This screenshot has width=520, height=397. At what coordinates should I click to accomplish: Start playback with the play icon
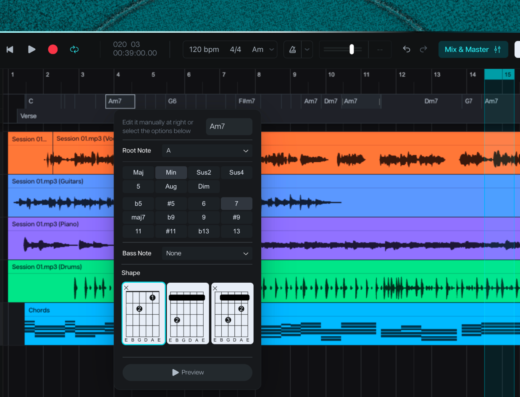32,50
